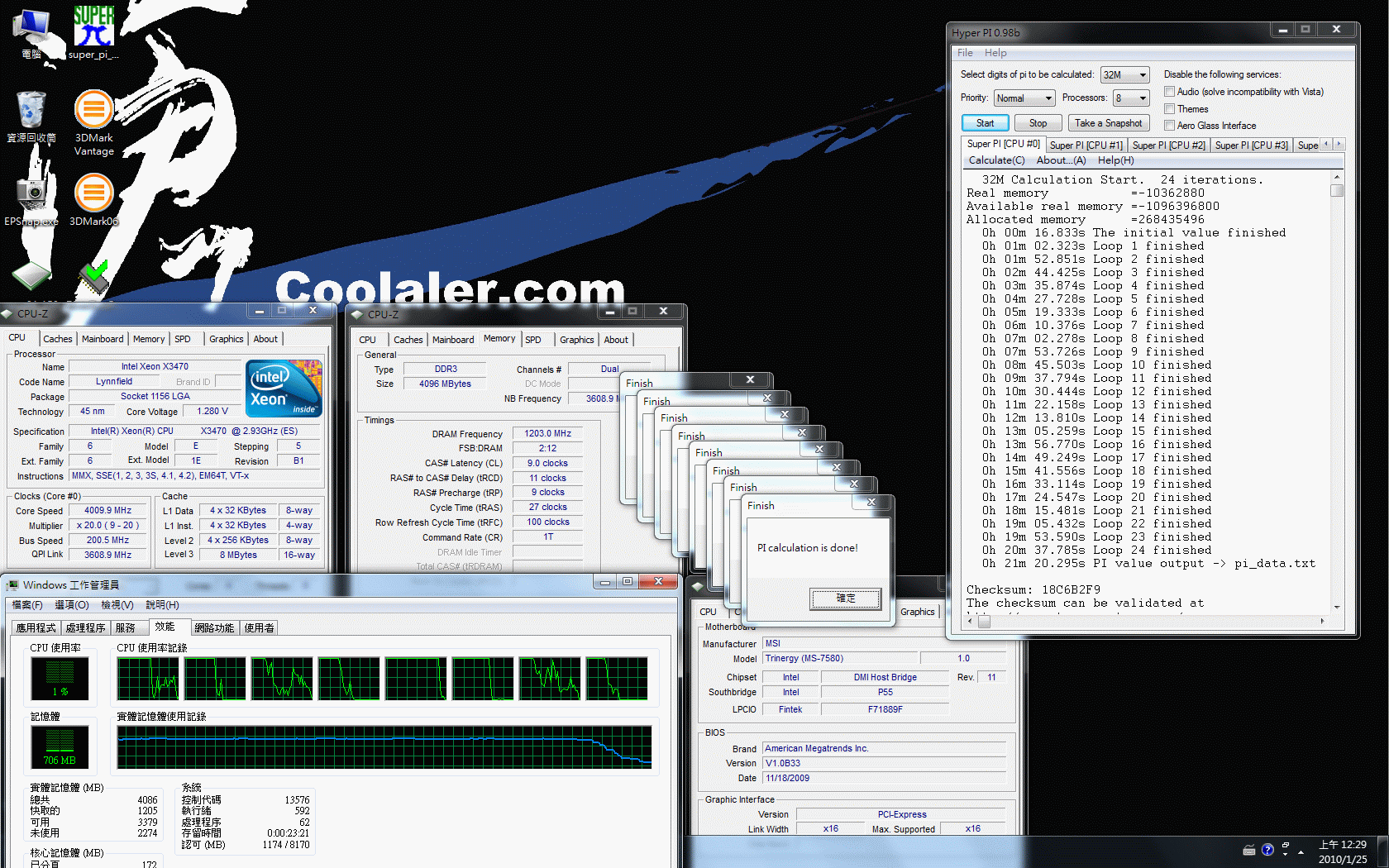1389x868 pixels.
Task: Click Take a Snapshot button
Action: pyautogui.click(x=1108, y=123)
